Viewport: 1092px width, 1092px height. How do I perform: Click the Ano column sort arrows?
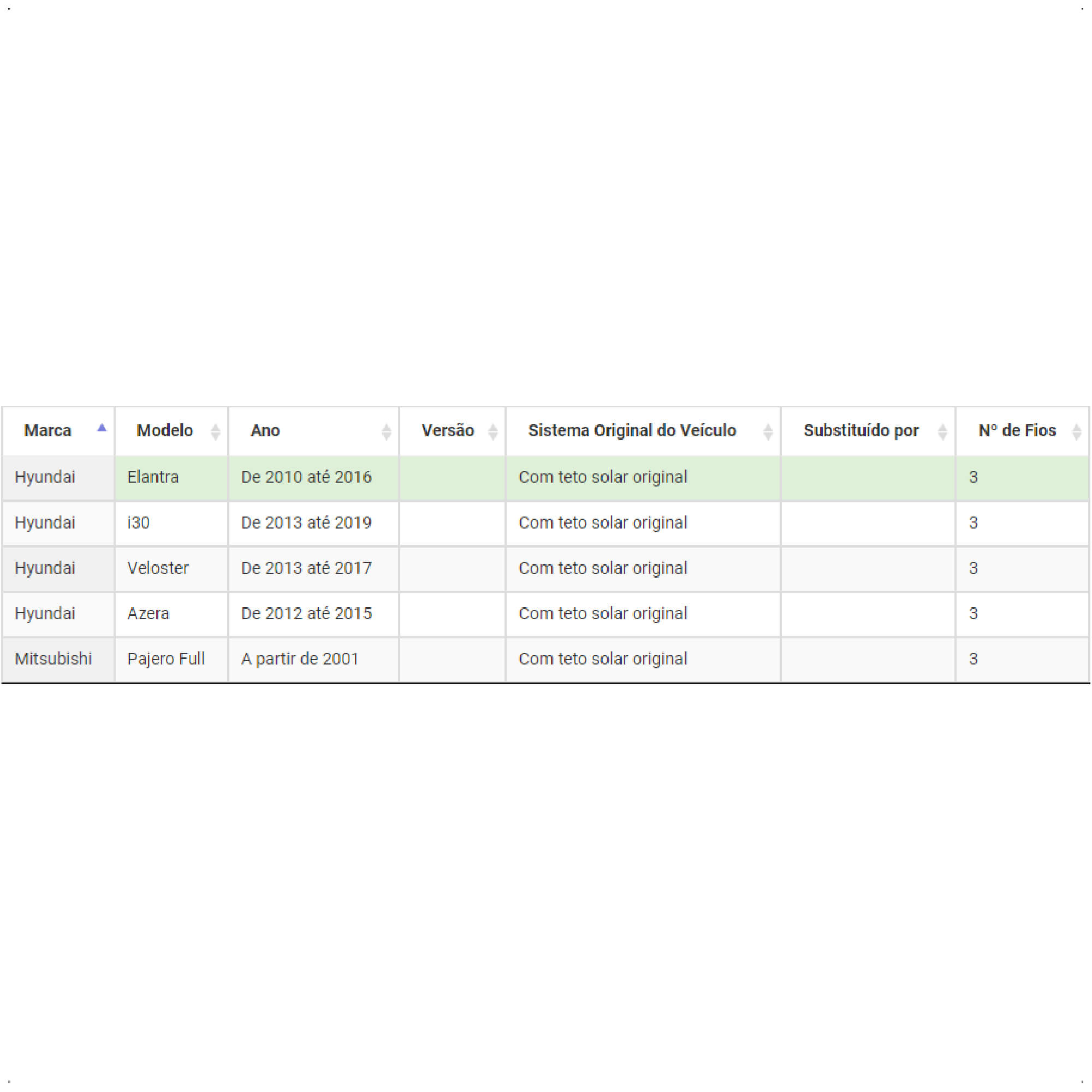387,432
